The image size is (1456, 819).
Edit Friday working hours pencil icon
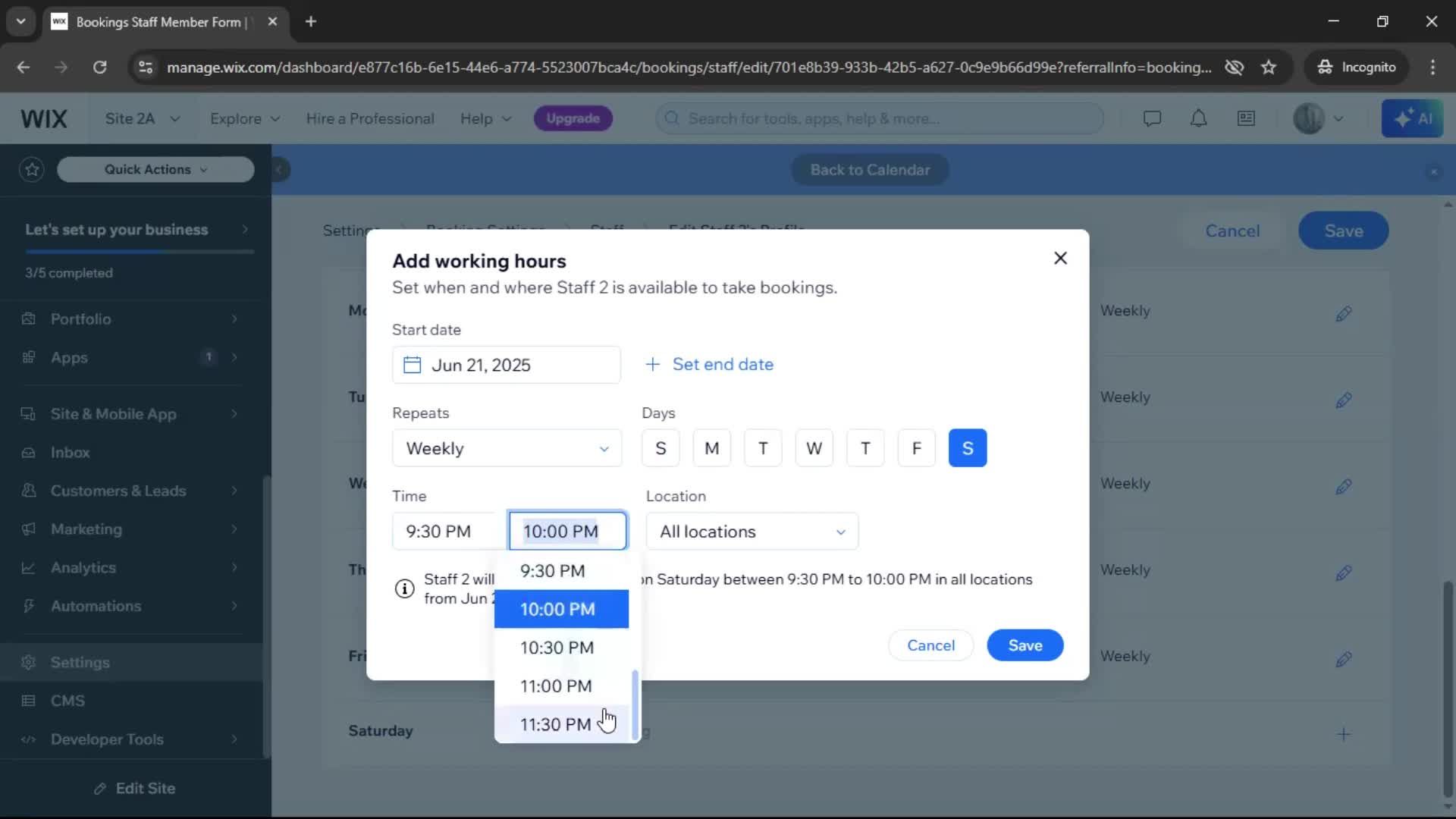(x=1343, y=659)
